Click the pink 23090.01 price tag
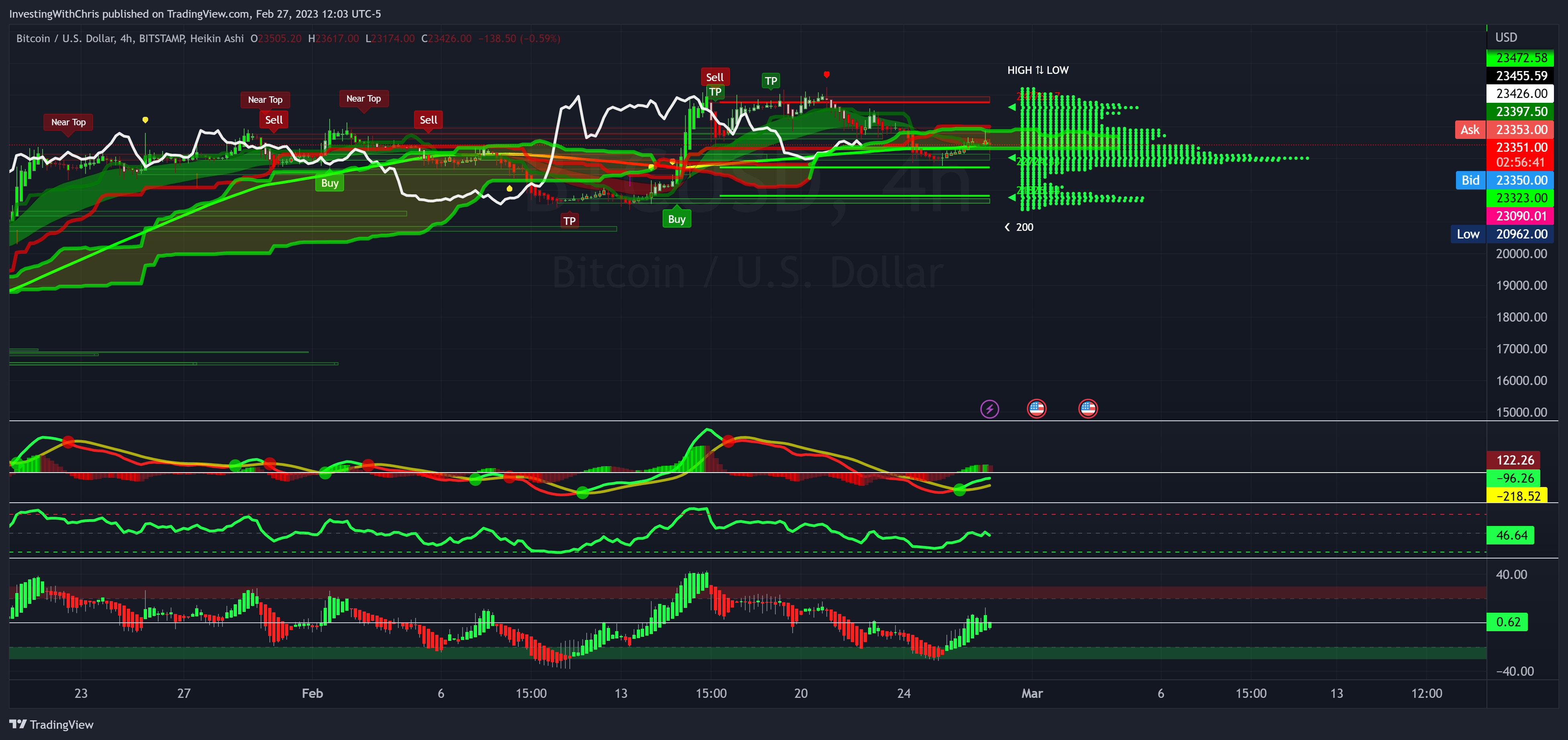 [x=1521, y=216]
